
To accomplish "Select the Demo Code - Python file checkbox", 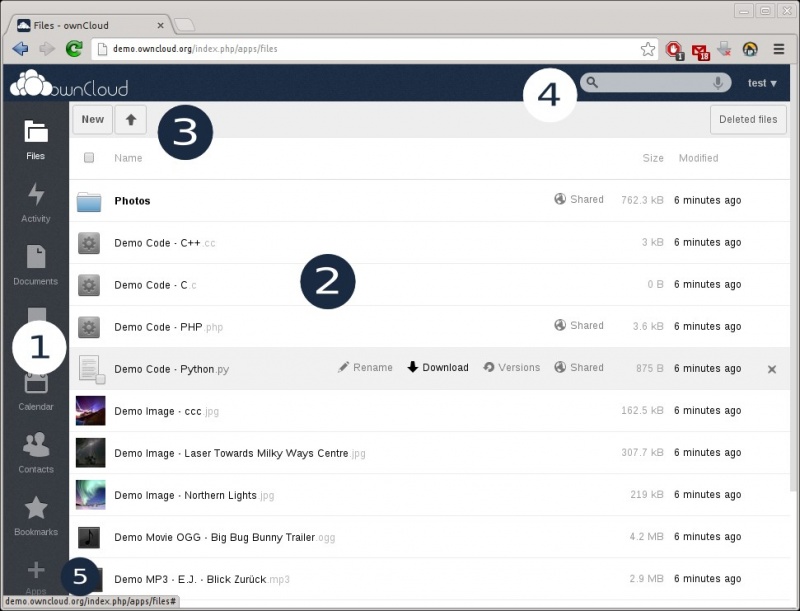I will (101, 379).
